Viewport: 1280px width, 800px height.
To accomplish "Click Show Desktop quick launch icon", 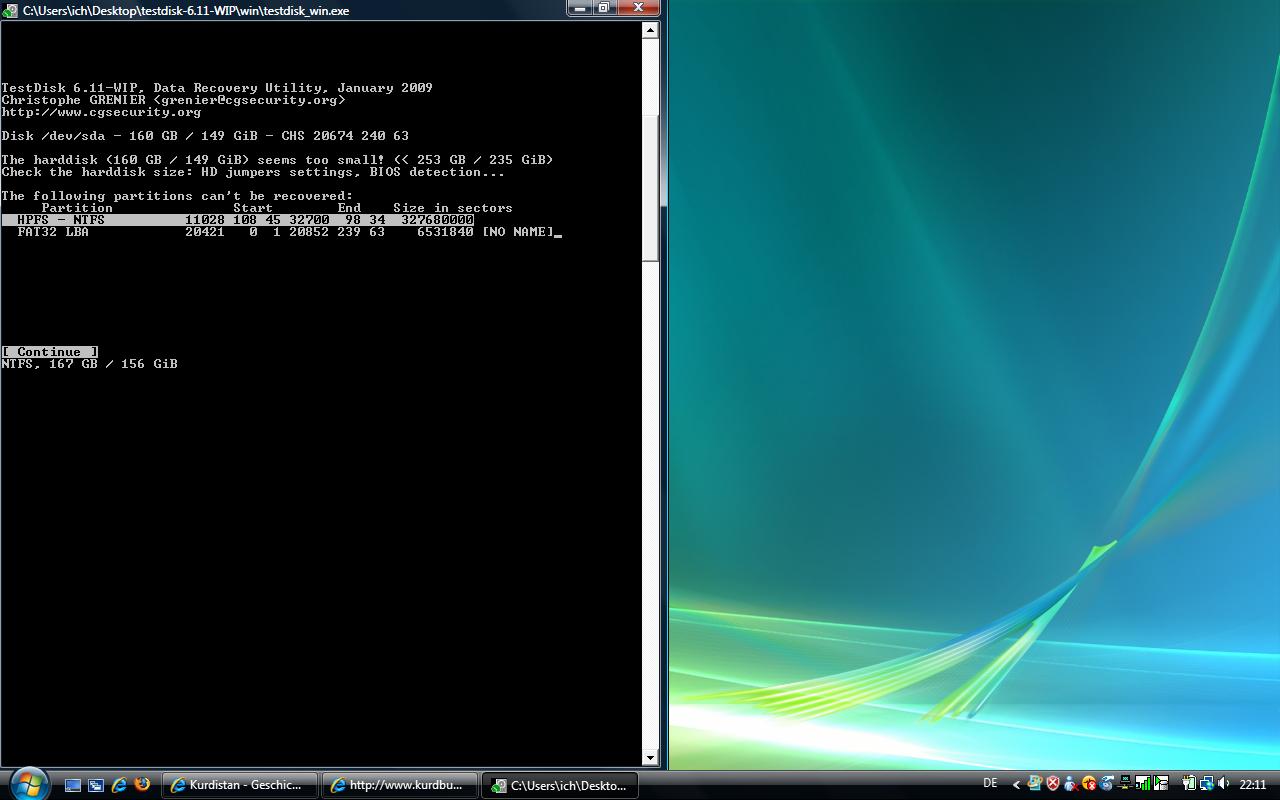I will [72, 785].
